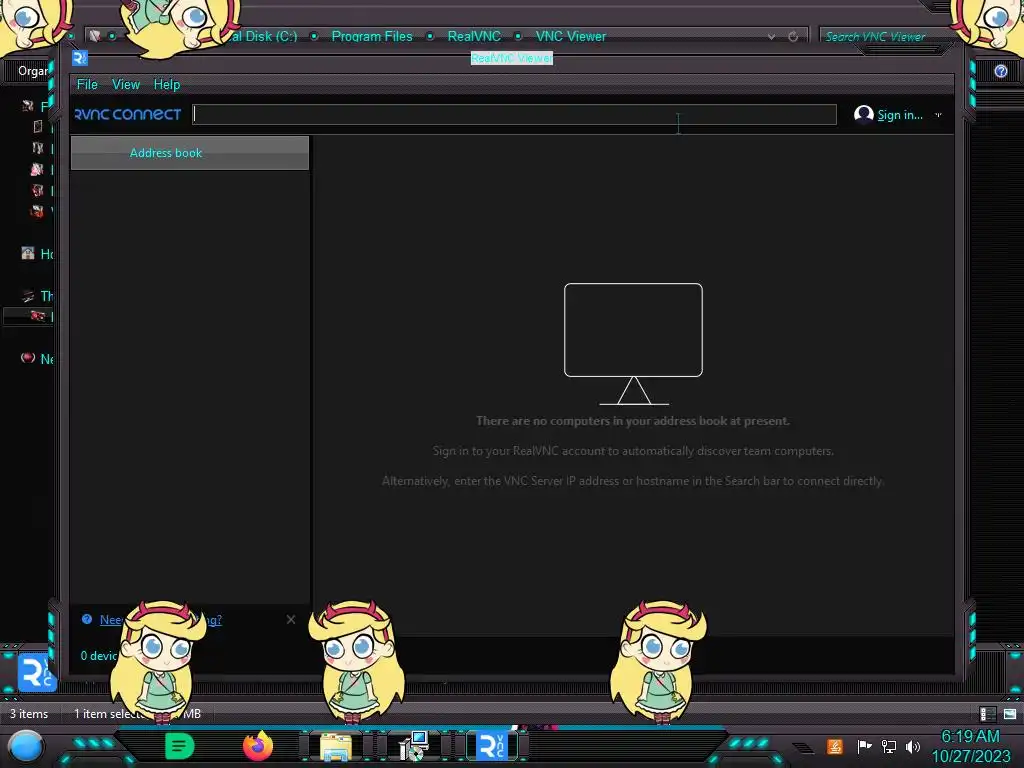Viewport: 1024px width, 768px height.
Task: Open the green chat app in taskbar
Action: [x=180, y=746]
